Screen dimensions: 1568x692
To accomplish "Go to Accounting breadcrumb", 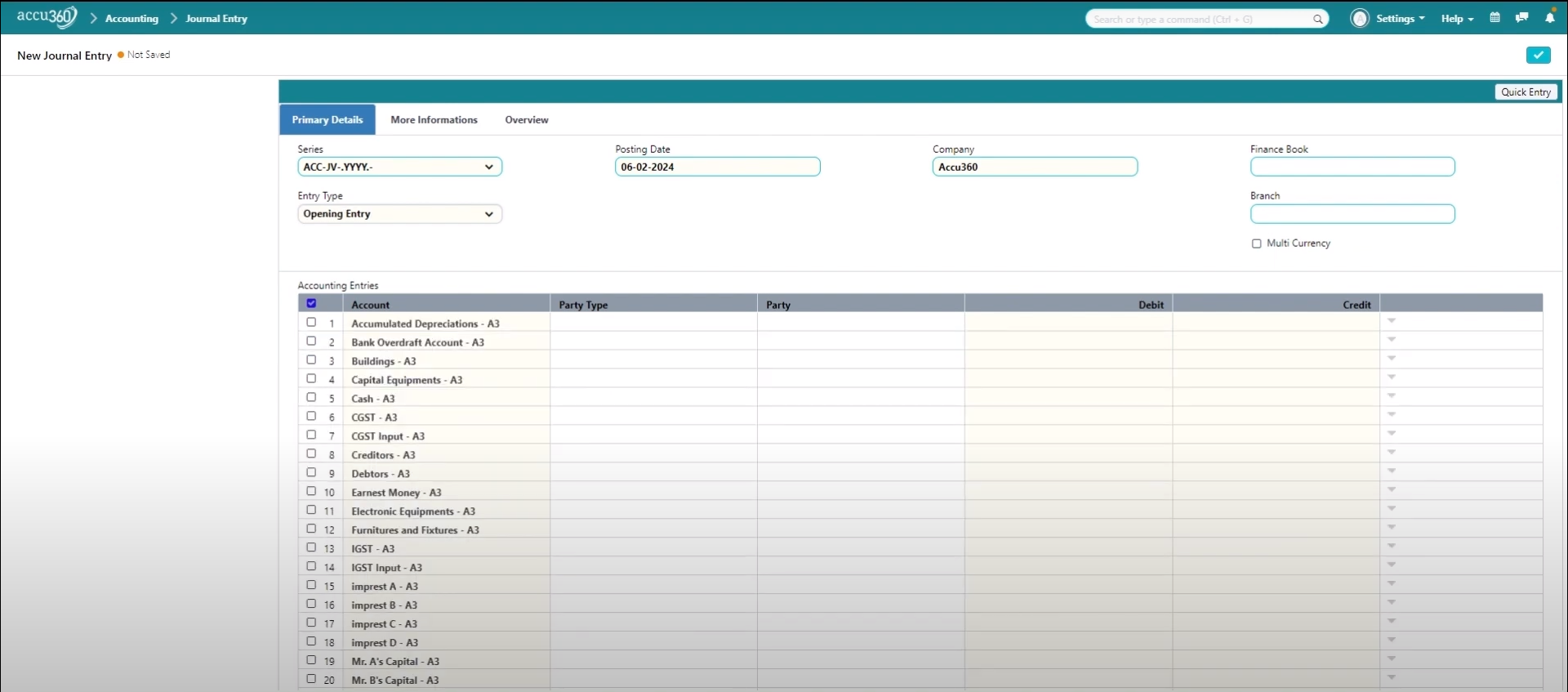I will 131,18.
